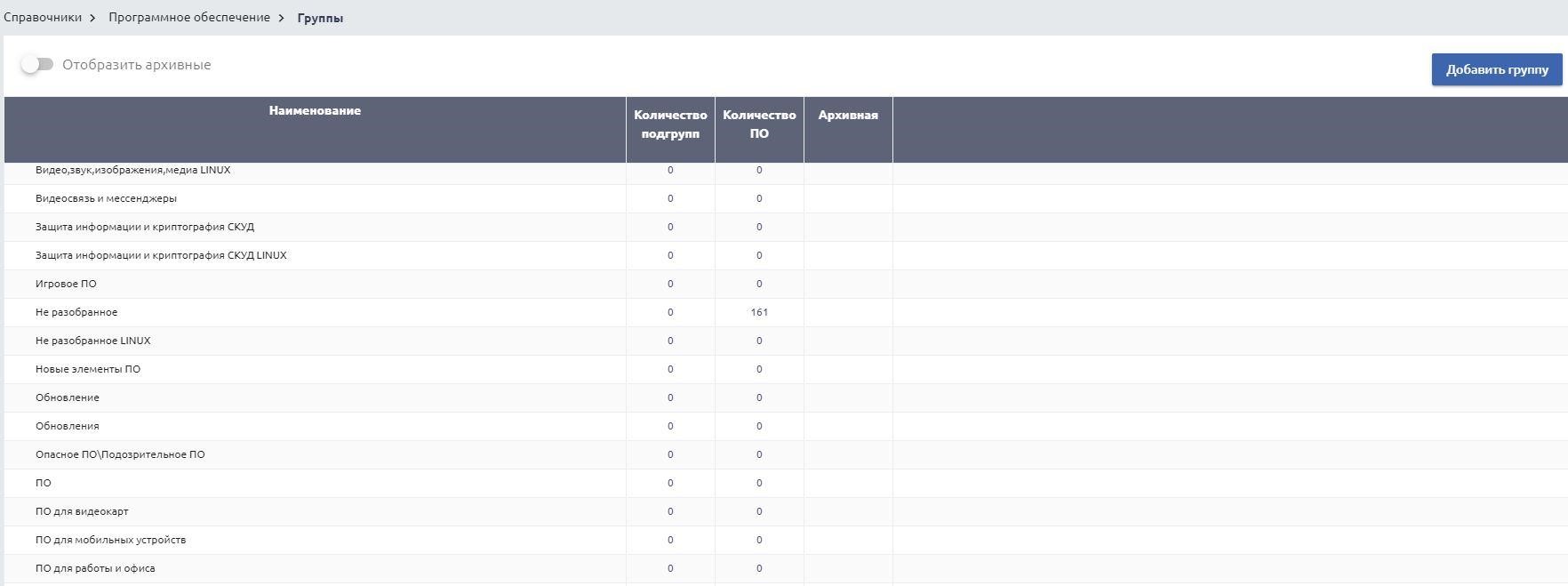Sort by "Наименование" column header
Viewport: 1568px width, 586px height.
click(315, 111)
